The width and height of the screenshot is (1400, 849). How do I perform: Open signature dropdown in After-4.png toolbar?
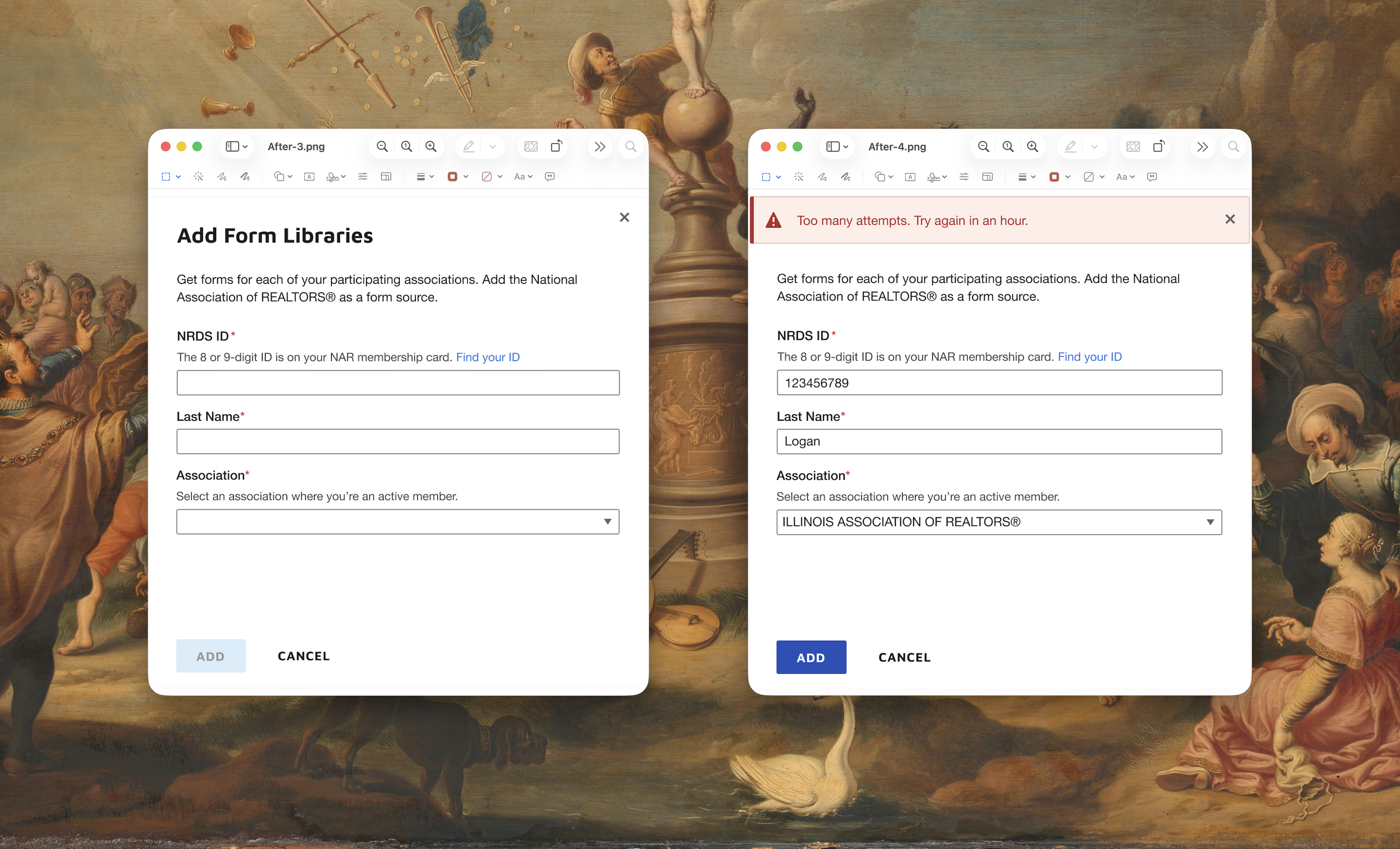[x=937, y=177]
